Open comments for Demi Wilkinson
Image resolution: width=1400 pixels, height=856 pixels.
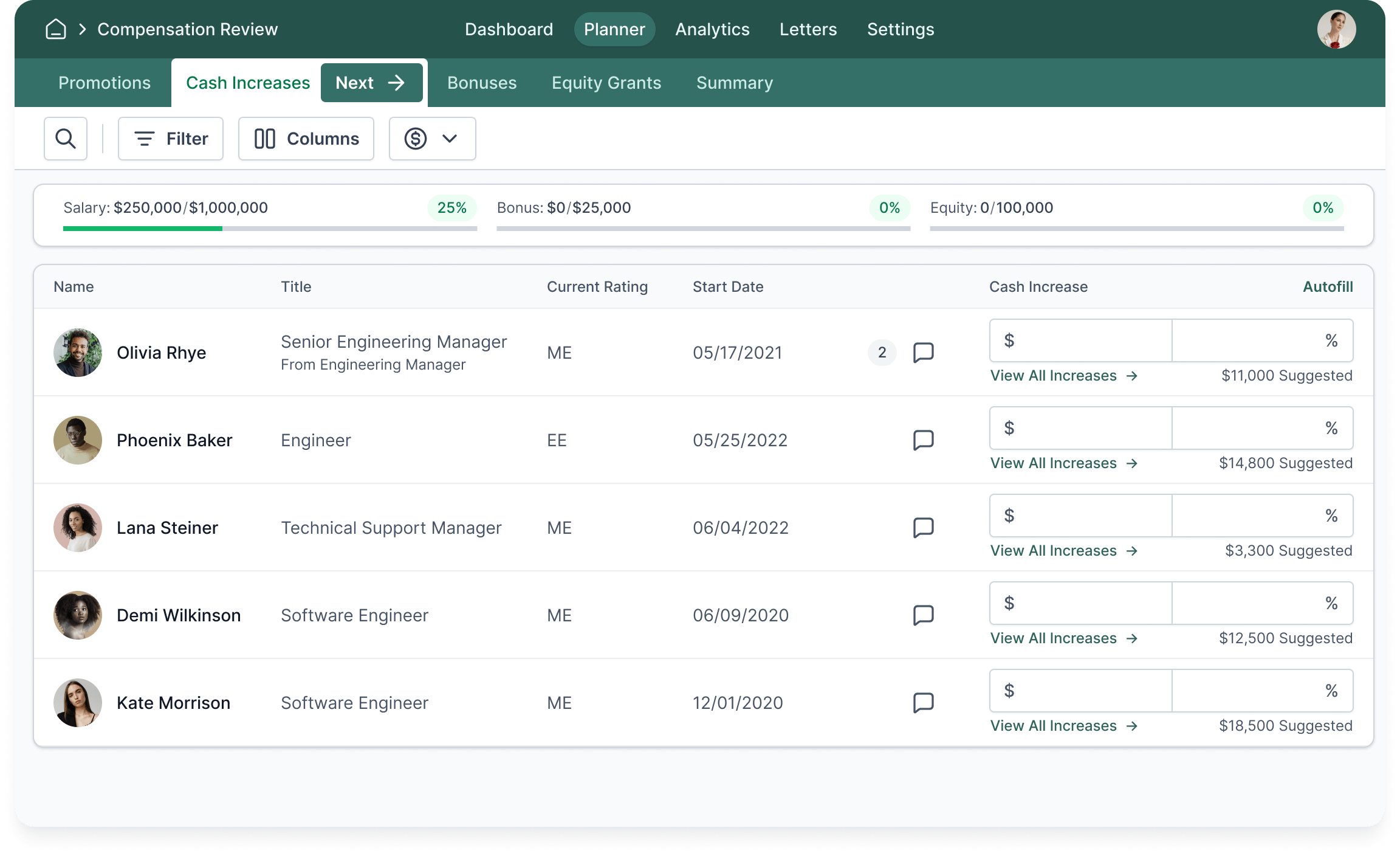[x=923, y=615]
